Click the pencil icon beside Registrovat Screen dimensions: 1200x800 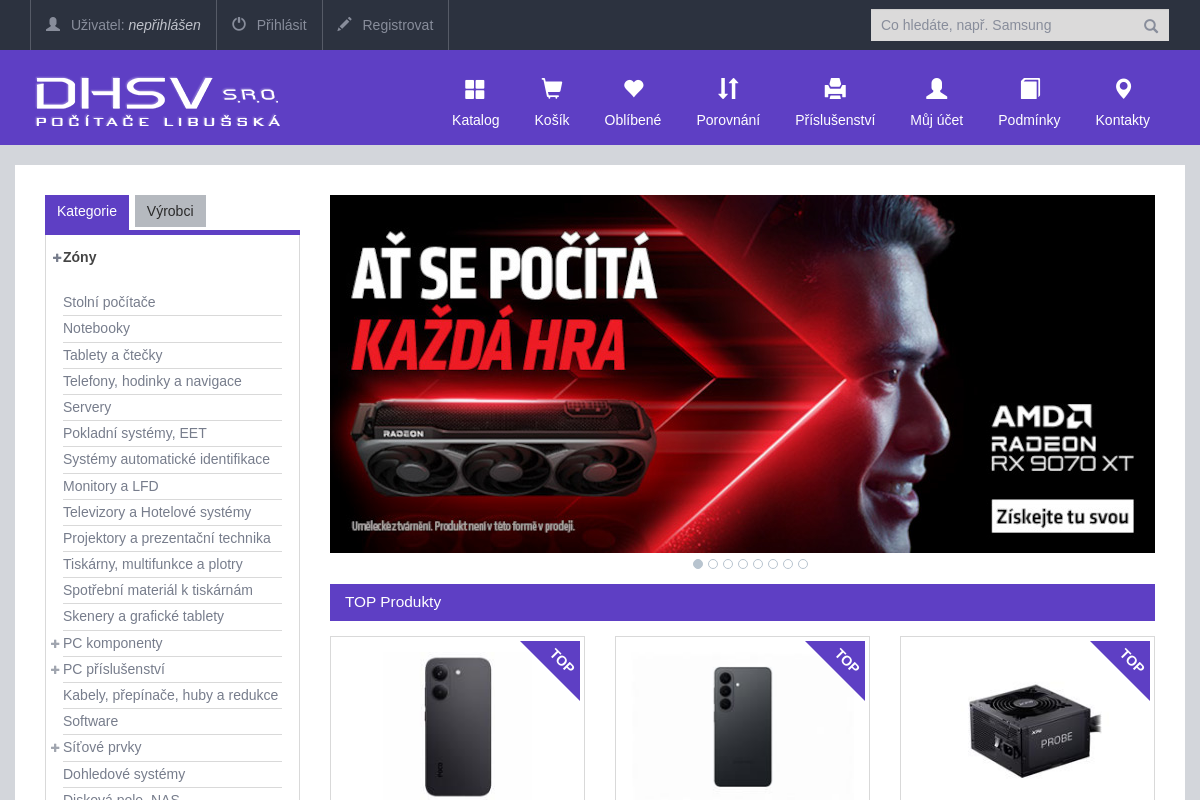[x=345, y=24]
